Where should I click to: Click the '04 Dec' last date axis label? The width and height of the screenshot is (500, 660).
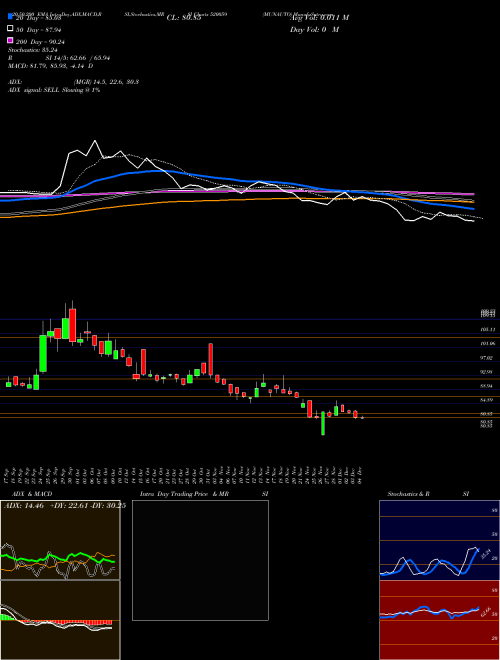click(x=361, y=475)
